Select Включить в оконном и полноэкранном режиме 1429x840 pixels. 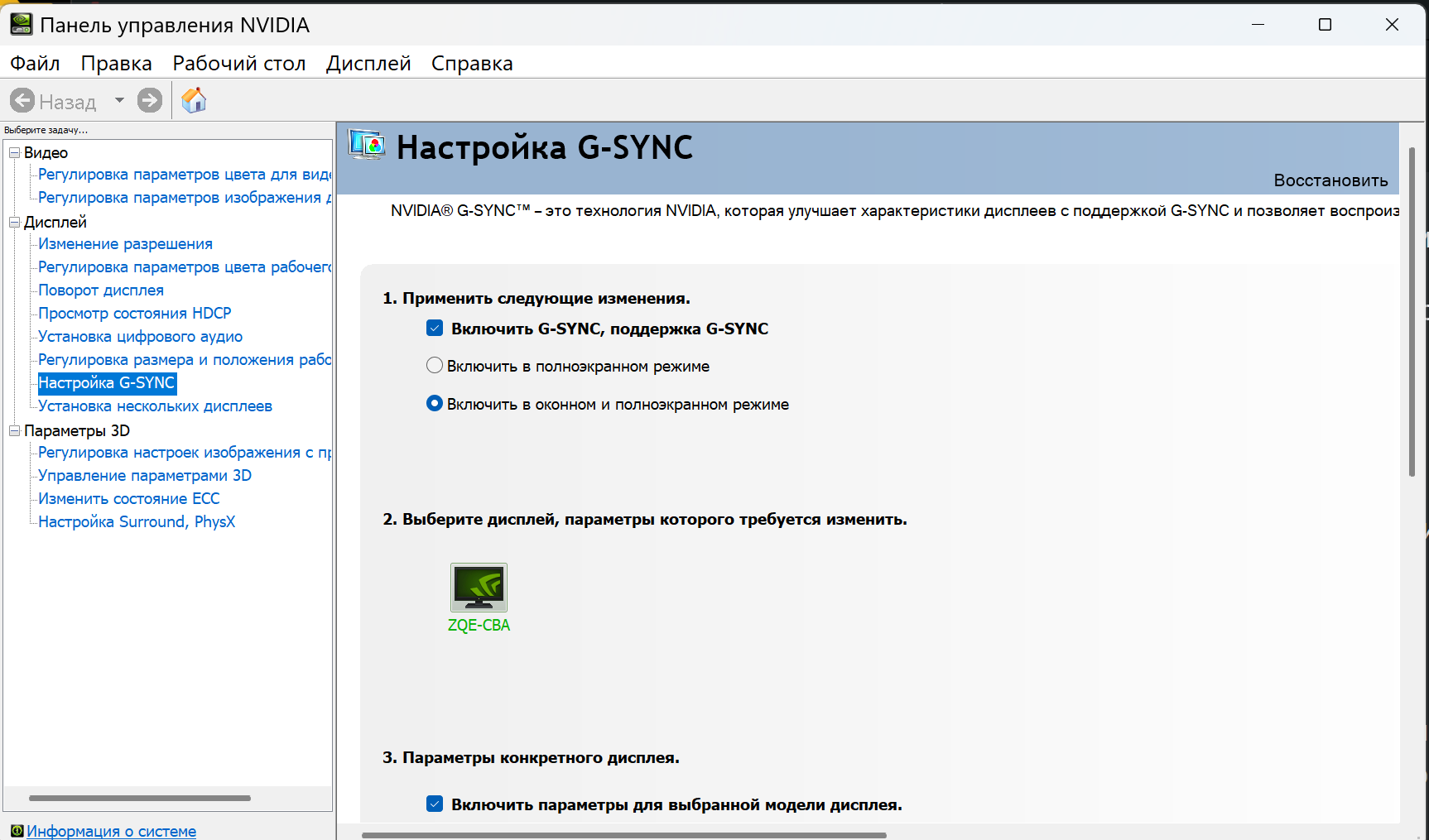435,404
